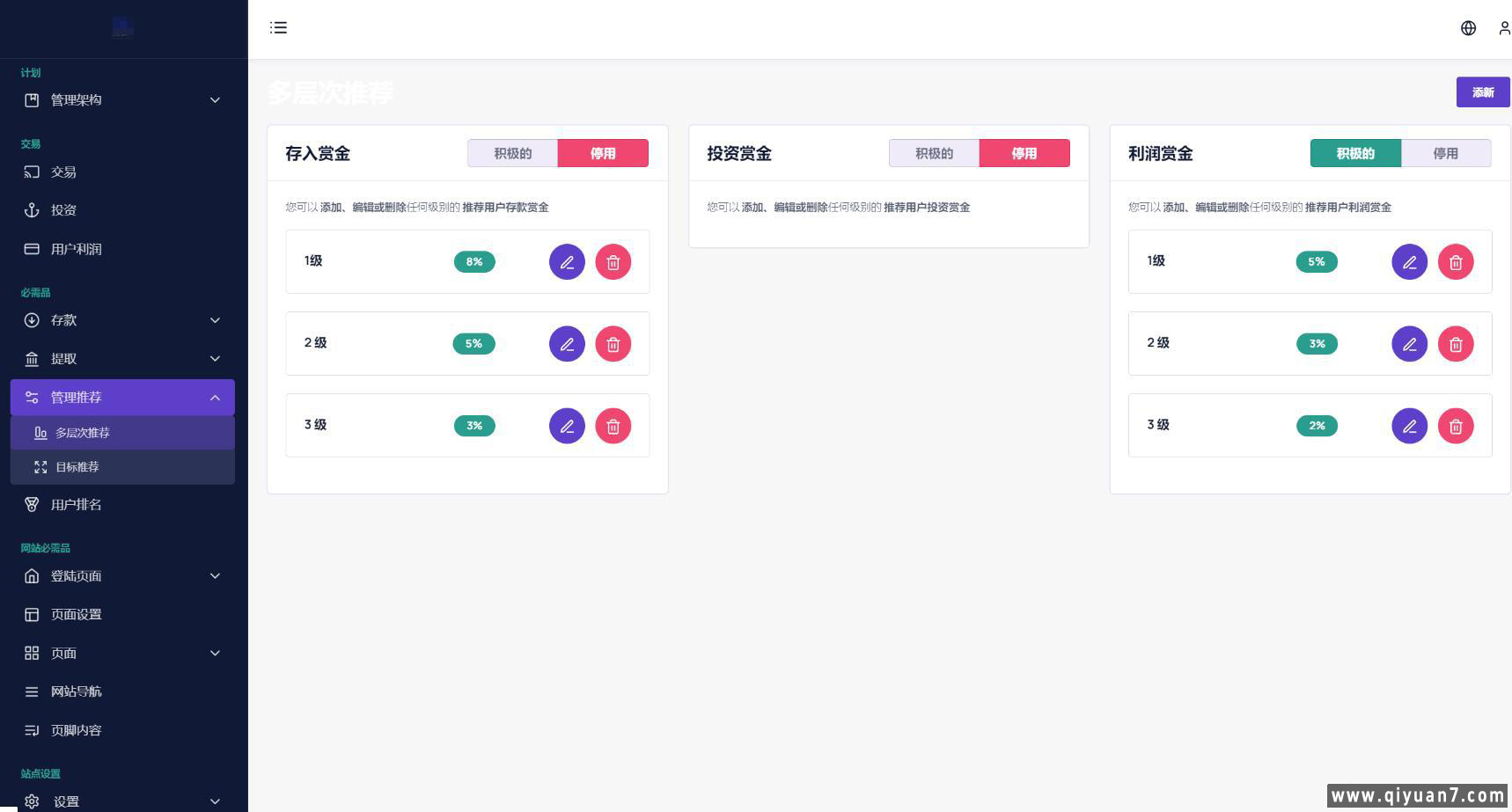Viewport: 1512px width, 812px height.
Task: Go to 用户排名 in sidebar
Action: tap(76, 505)
